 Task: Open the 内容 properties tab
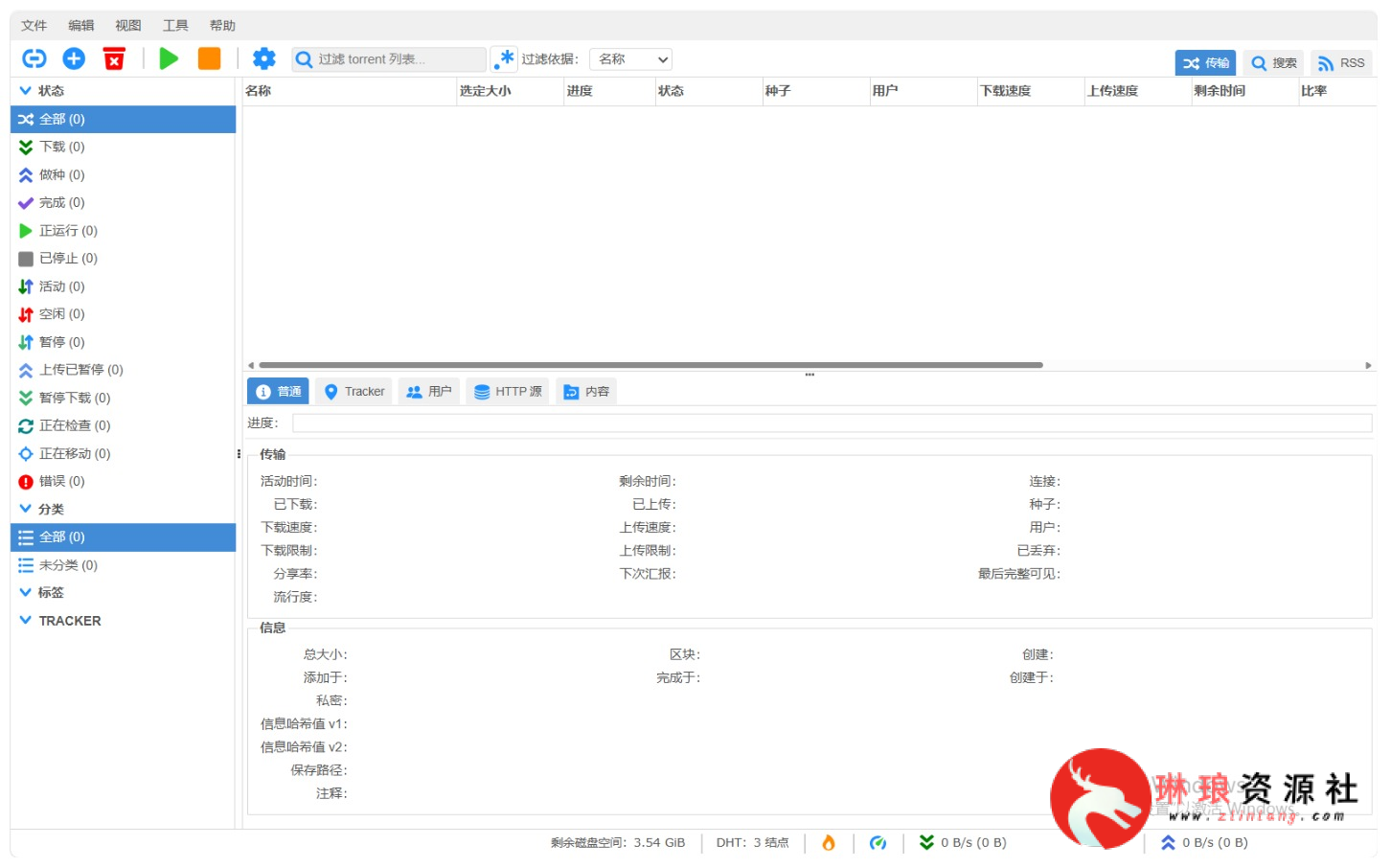[586, 392]
